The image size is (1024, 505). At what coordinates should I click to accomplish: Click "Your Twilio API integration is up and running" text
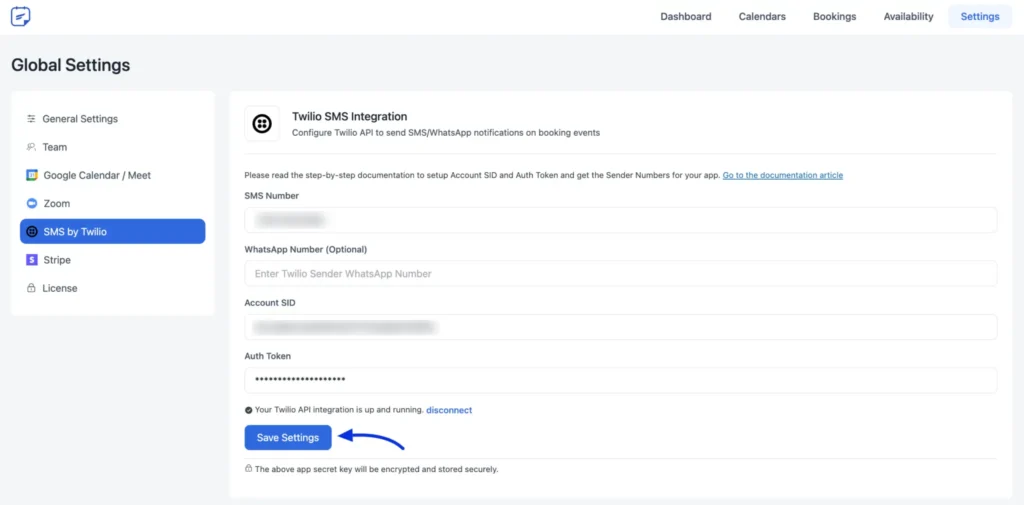click(x=339, y=410)
